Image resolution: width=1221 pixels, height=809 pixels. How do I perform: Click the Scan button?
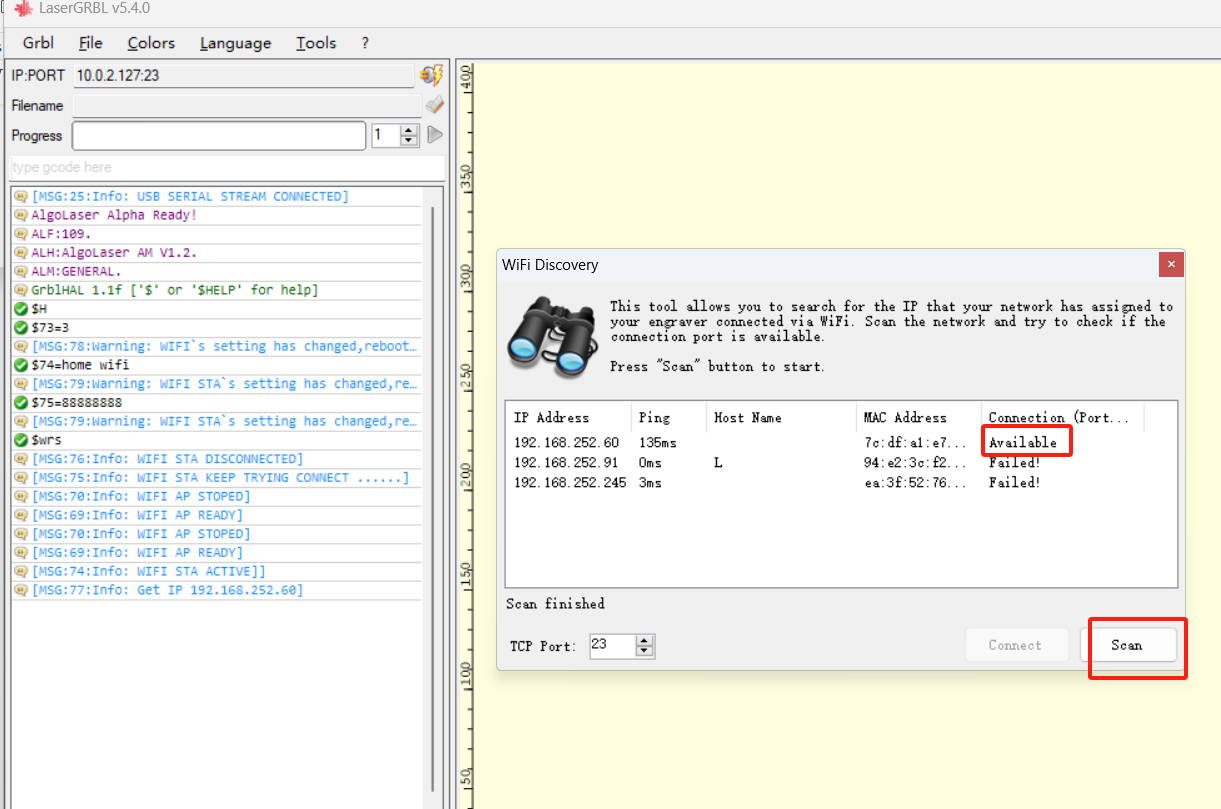pos(1127,645)
